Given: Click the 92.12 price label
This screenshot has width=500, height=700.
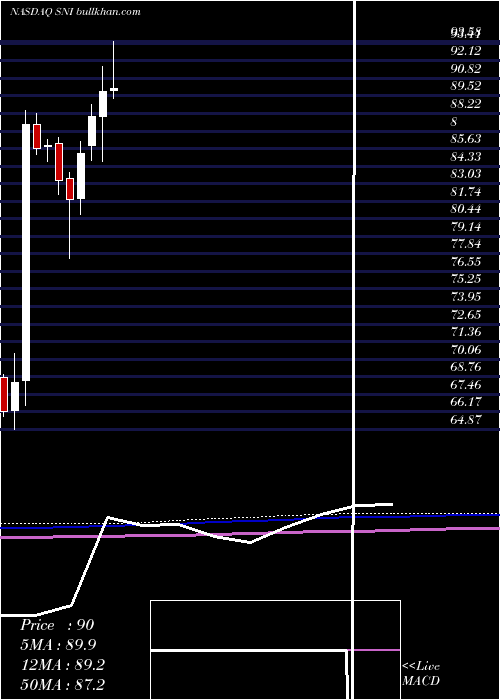Looking at the screenshot, I should [x=466, y=51].
